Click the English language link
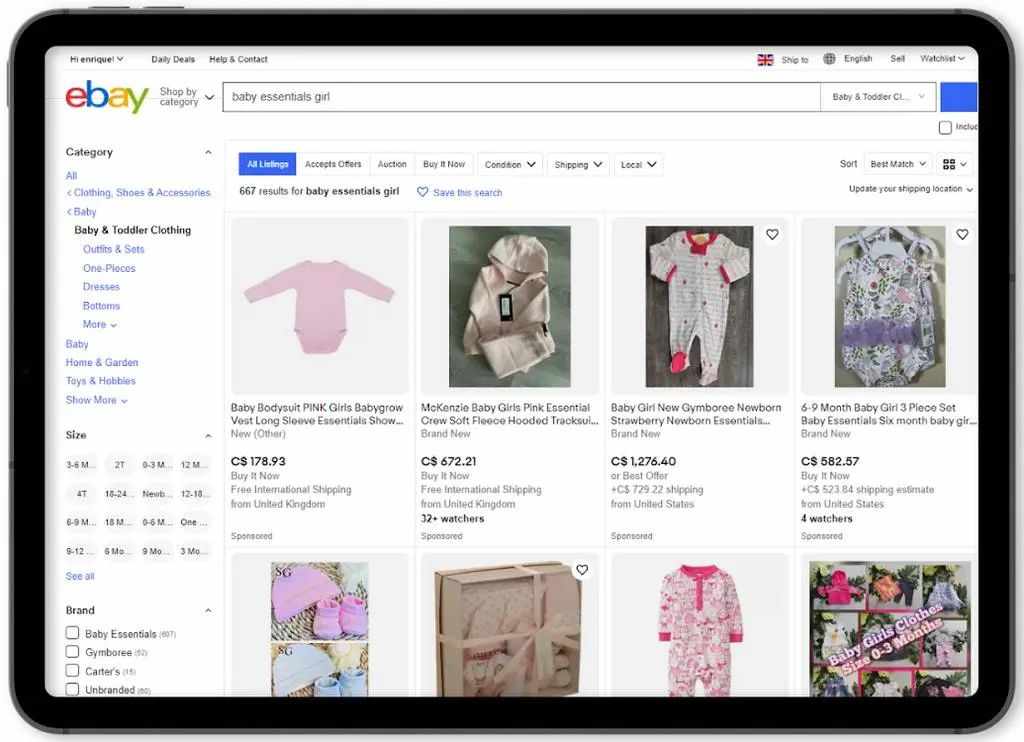Screen dimensions: 1024x742 858,59
